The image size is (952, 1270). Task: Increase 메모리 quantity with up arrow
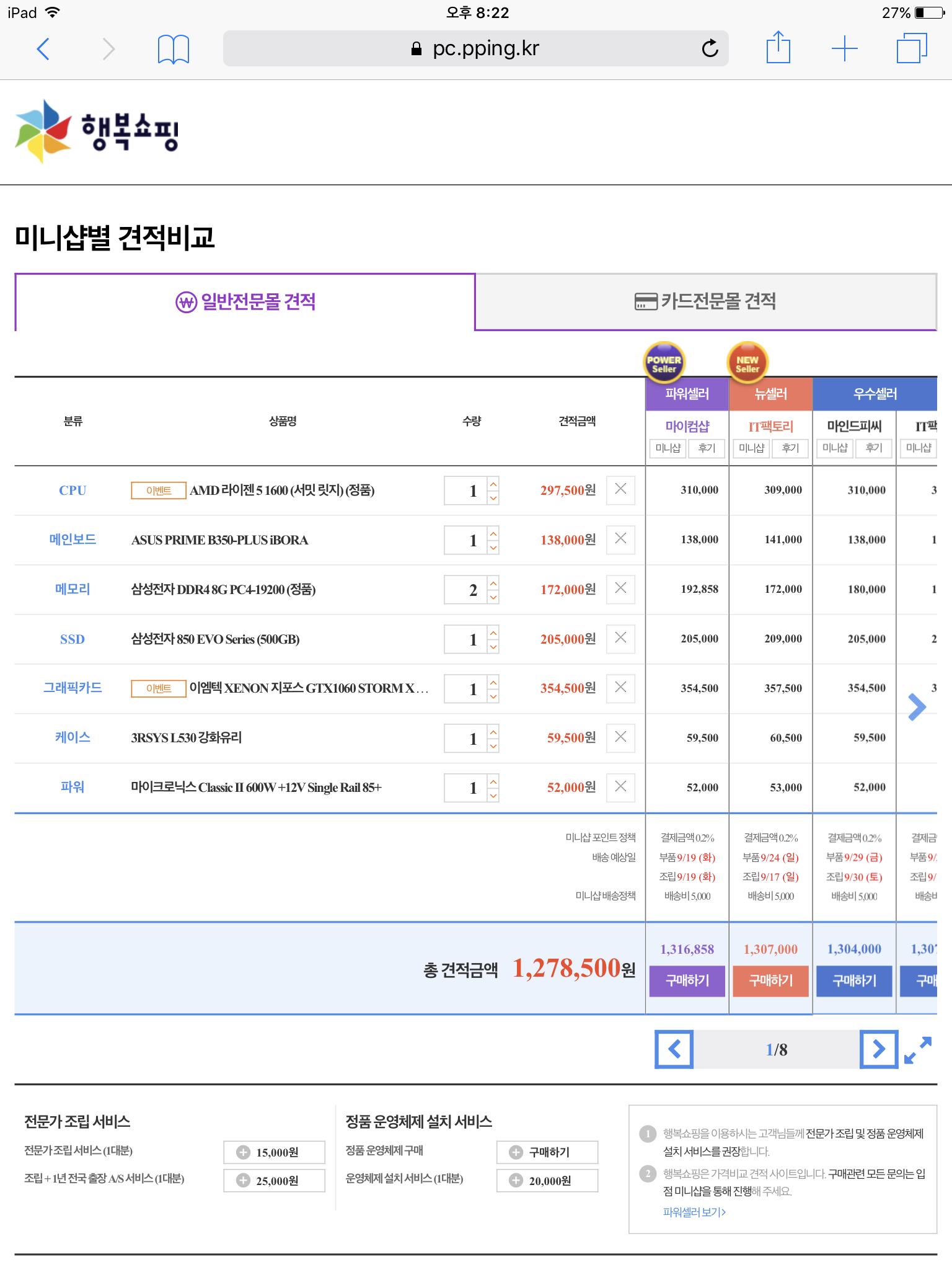tap(493, 582)
